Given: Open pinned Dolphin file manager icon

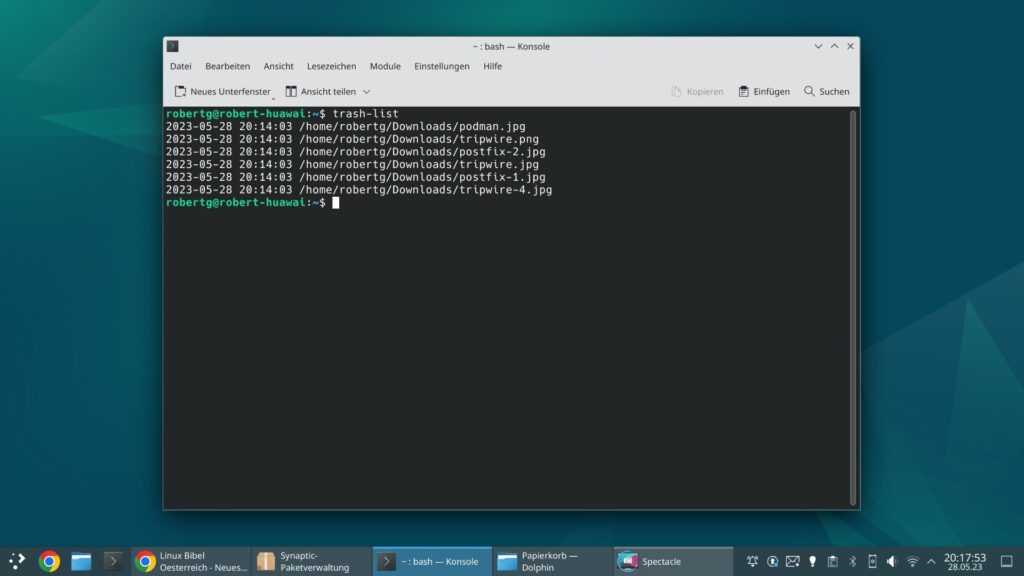Looking at the screenshot, I should [x=81, y=561].
